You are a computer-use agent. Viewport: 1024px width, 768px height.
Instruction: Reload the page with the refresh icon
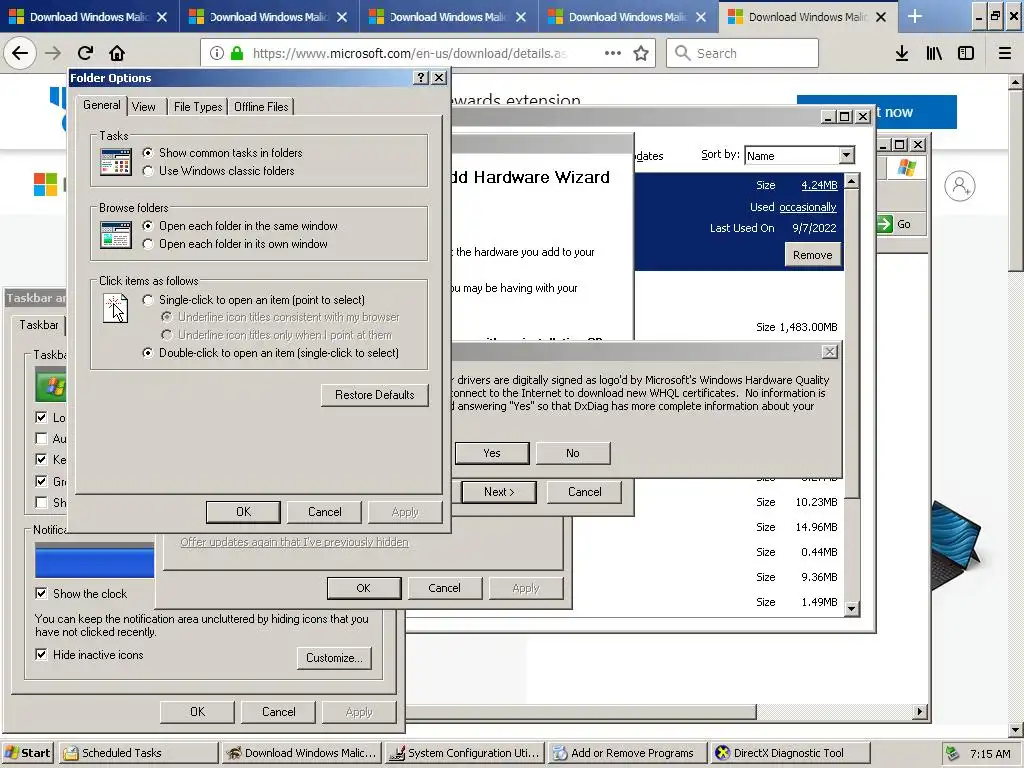pyautogui.click(x=86, y=53)
